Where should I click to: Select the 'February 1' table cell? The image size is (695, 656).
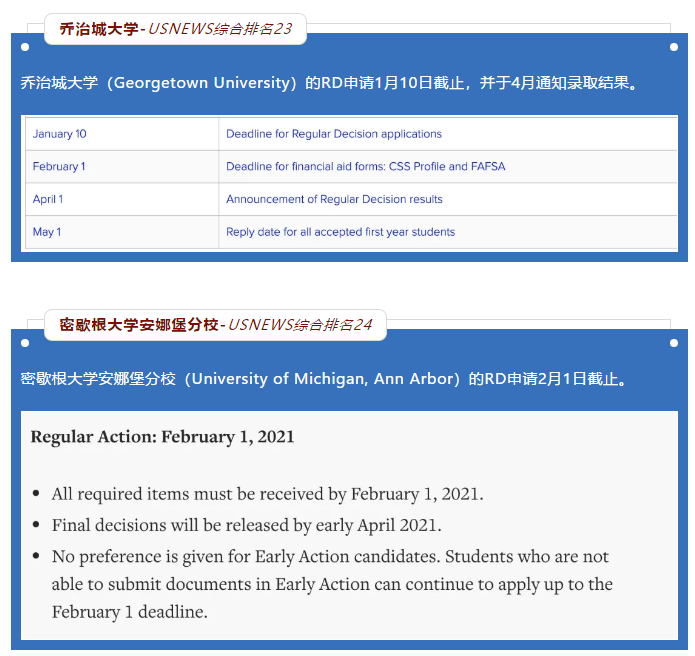click(x=122, y=167)
